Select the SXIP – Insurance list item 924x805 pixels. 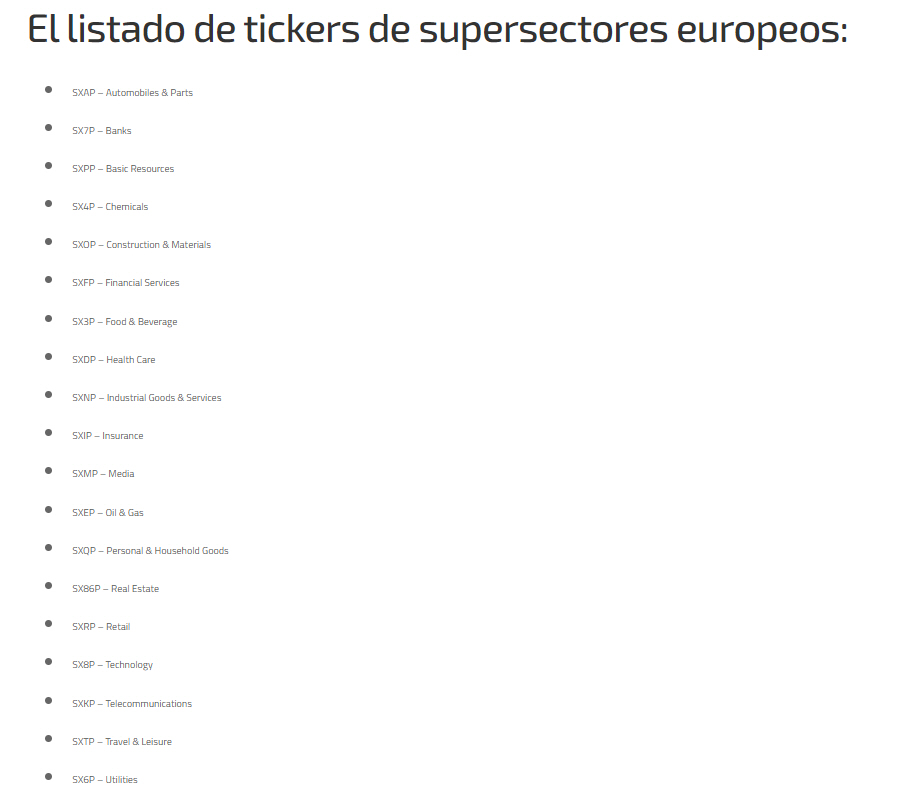(108, 436)
